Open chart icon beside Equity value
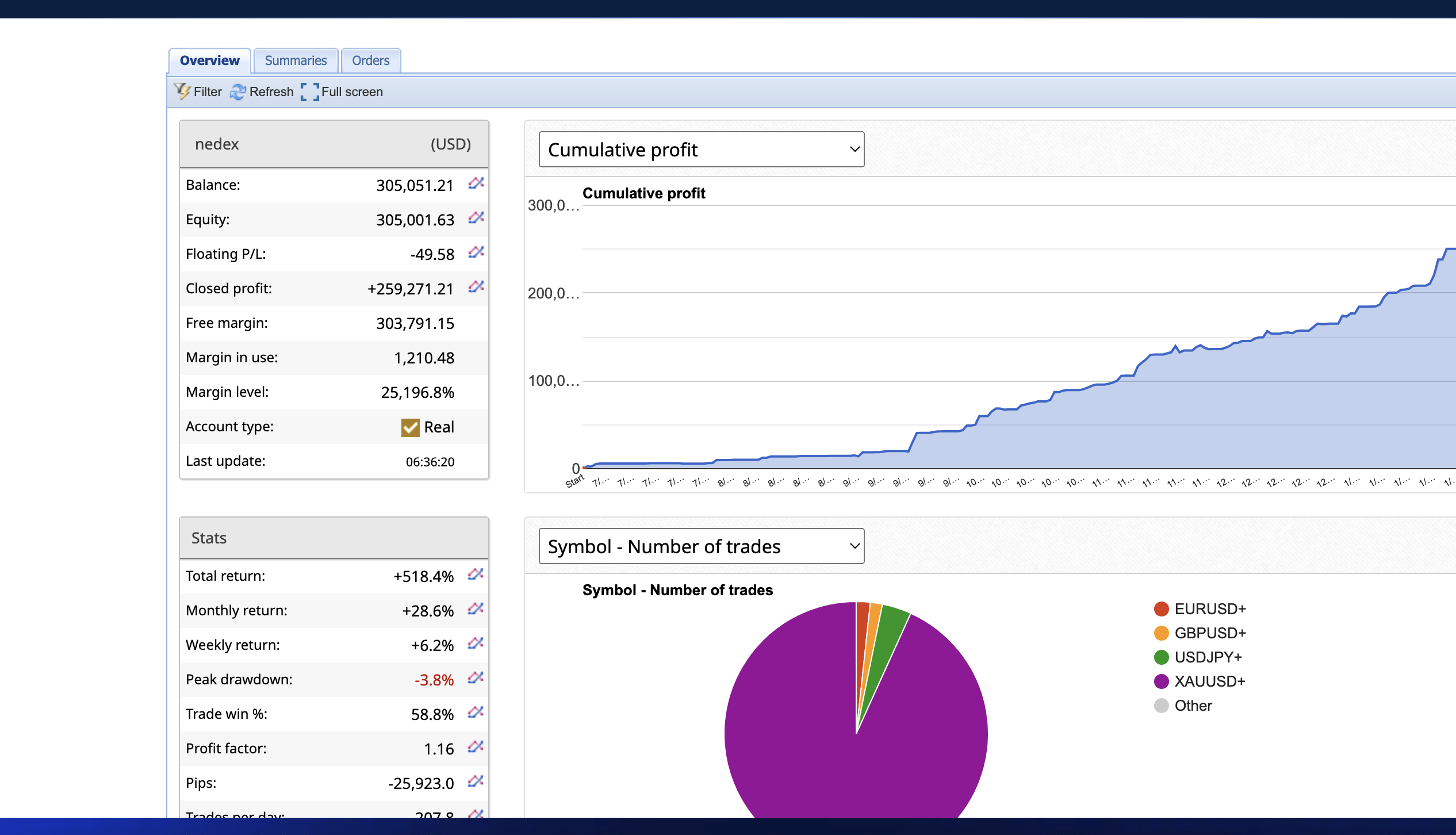This screenshot has width=1456, height=835. 476,218
